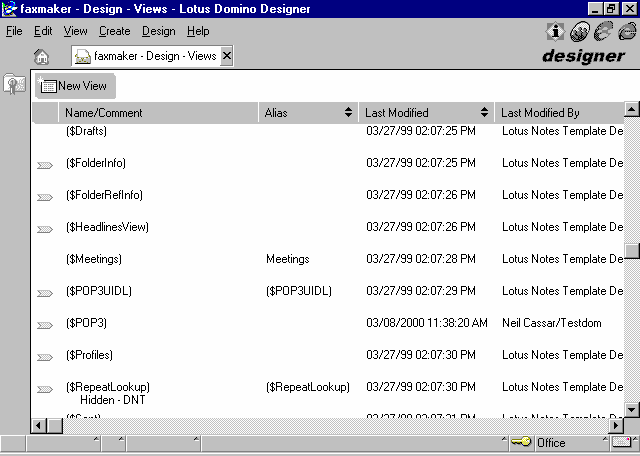
Task: Click the vertical scrollbar thumb
Action: (632, 251)
